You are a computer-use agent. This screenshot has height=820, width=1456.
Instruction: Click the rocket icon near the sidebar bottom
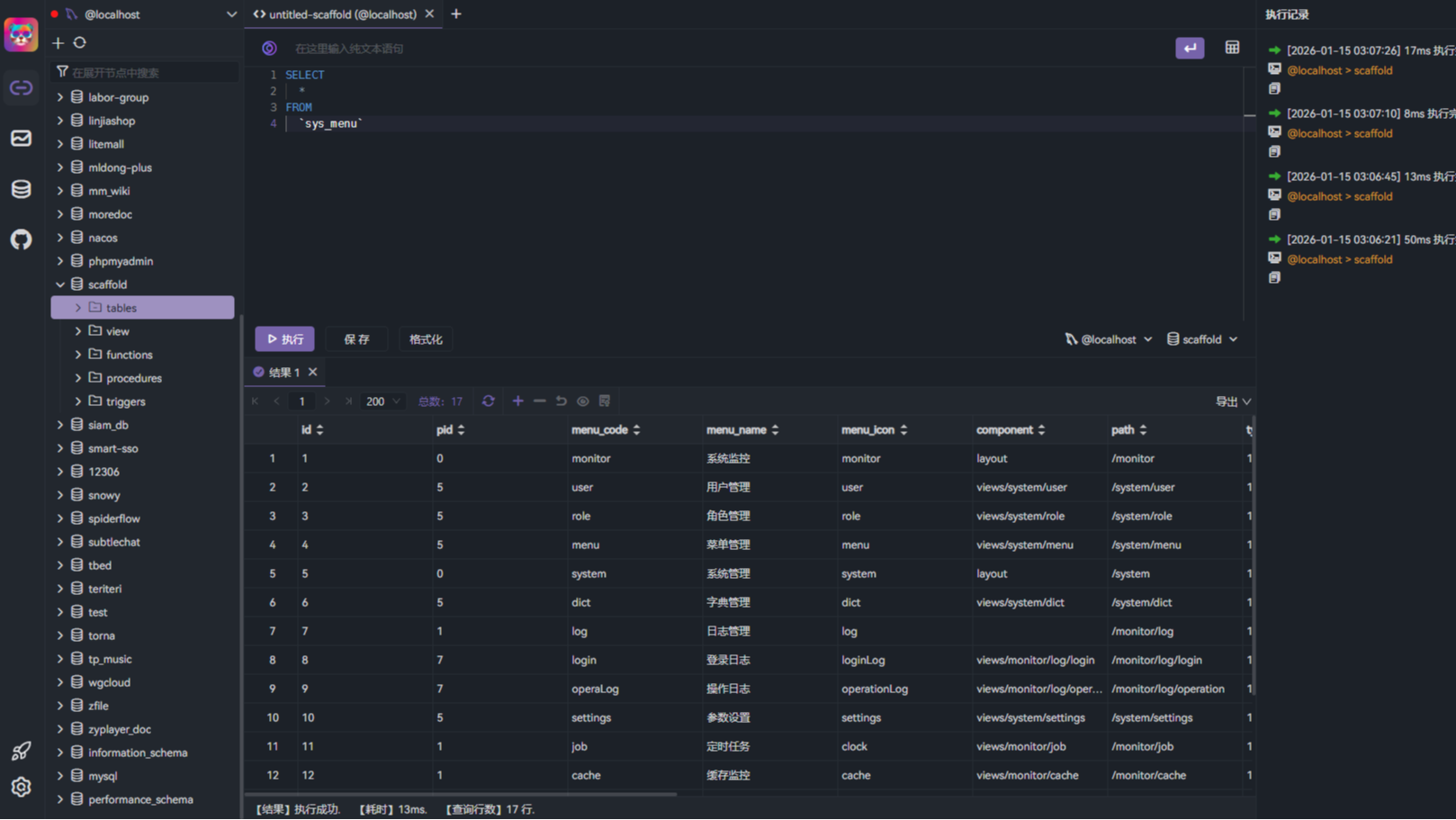(21, 750)
